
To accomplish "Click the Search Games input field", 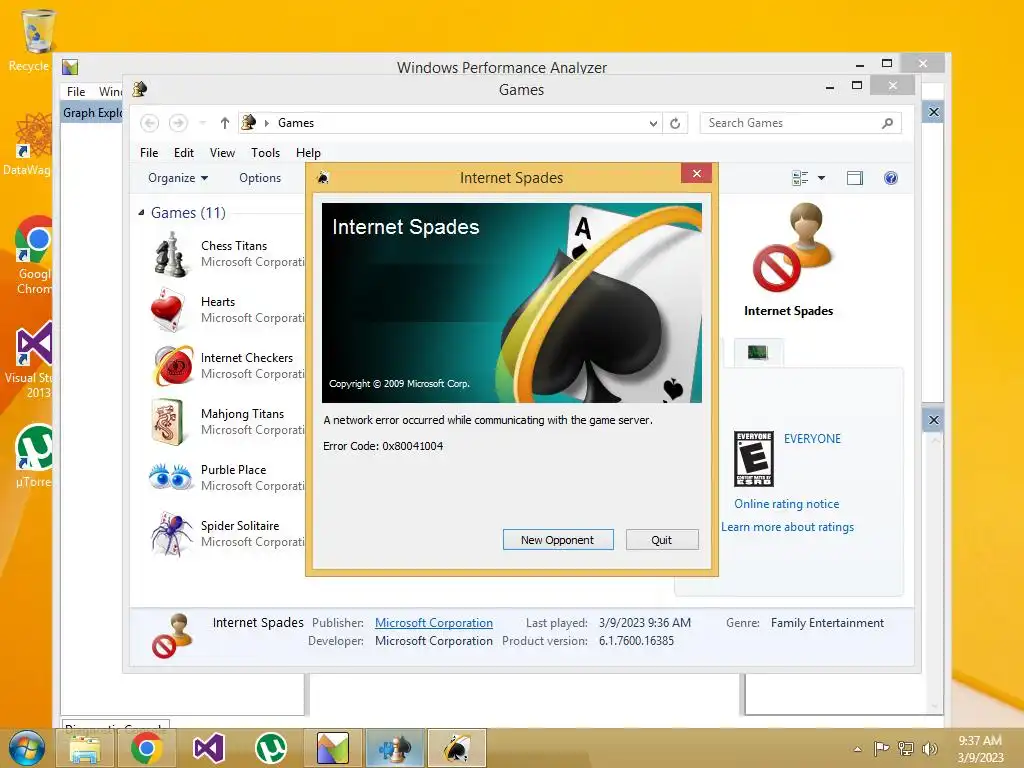I will coord(790,123).
